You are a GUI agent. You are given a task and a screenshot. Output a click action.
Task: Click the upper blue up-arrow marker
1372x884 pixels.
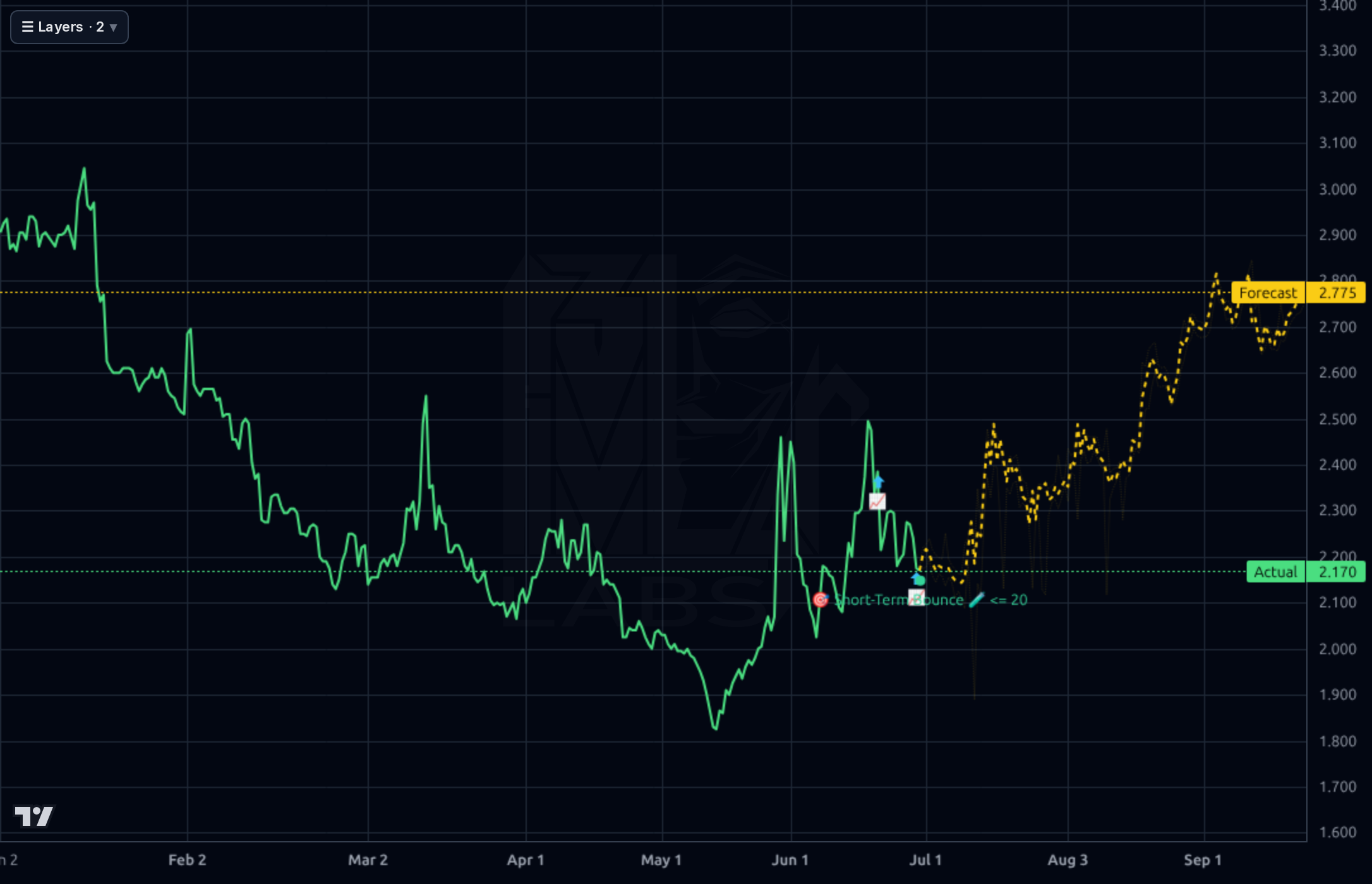878,482
